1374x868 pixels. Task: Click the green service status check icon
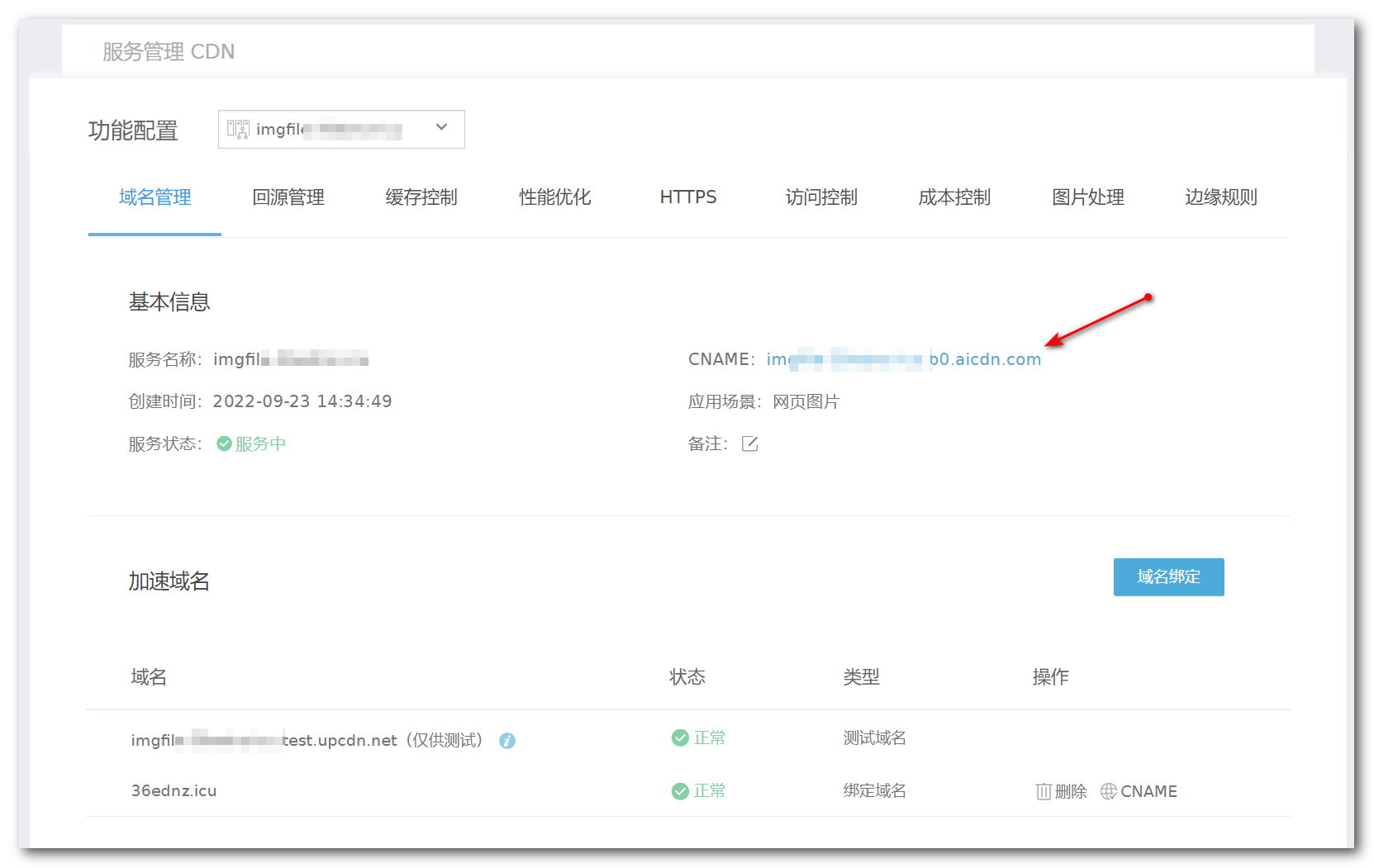(224, 444)
